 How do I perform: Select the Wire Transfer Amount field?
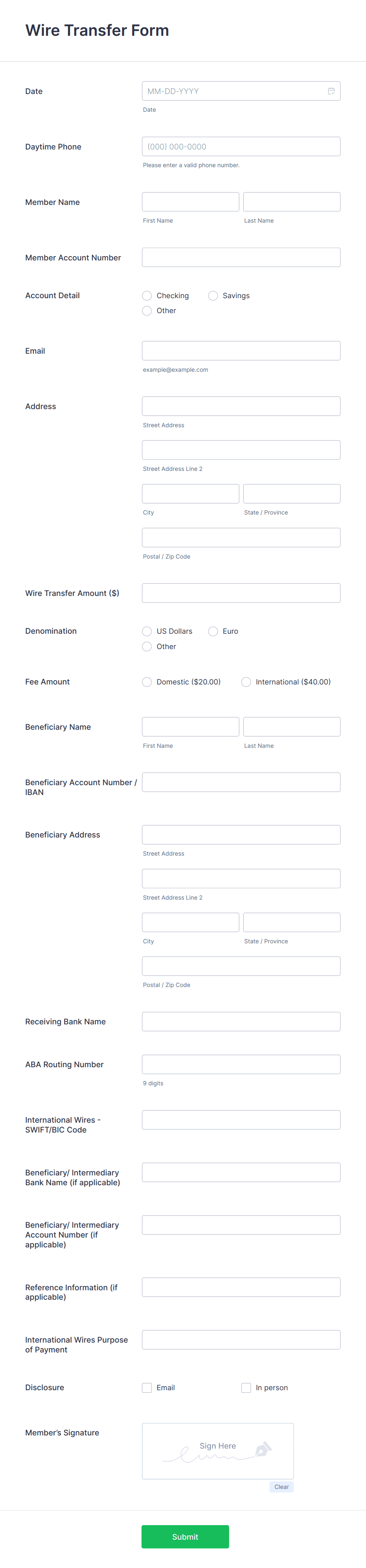(x=240, y=592)
